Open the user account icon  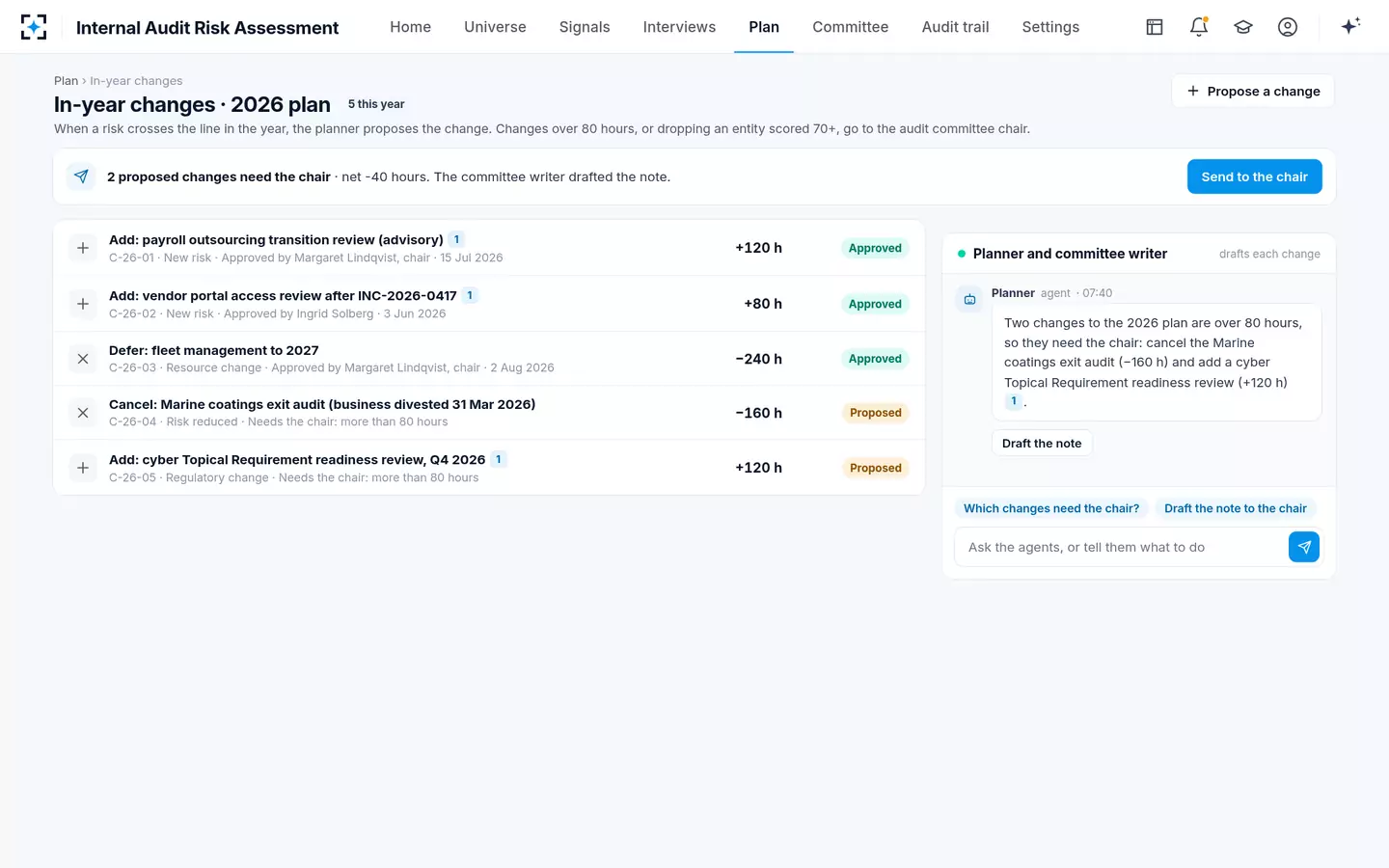click(x=1288, y=27)
